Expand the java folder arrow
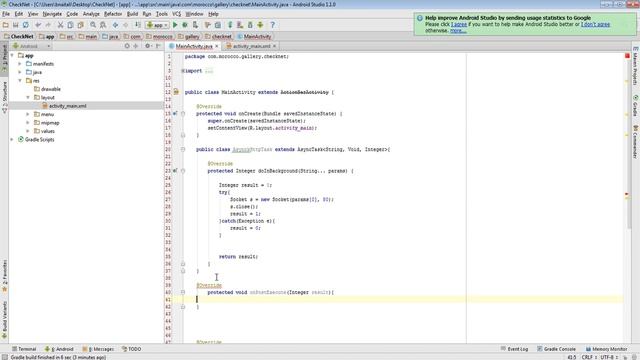 [20, 72]
